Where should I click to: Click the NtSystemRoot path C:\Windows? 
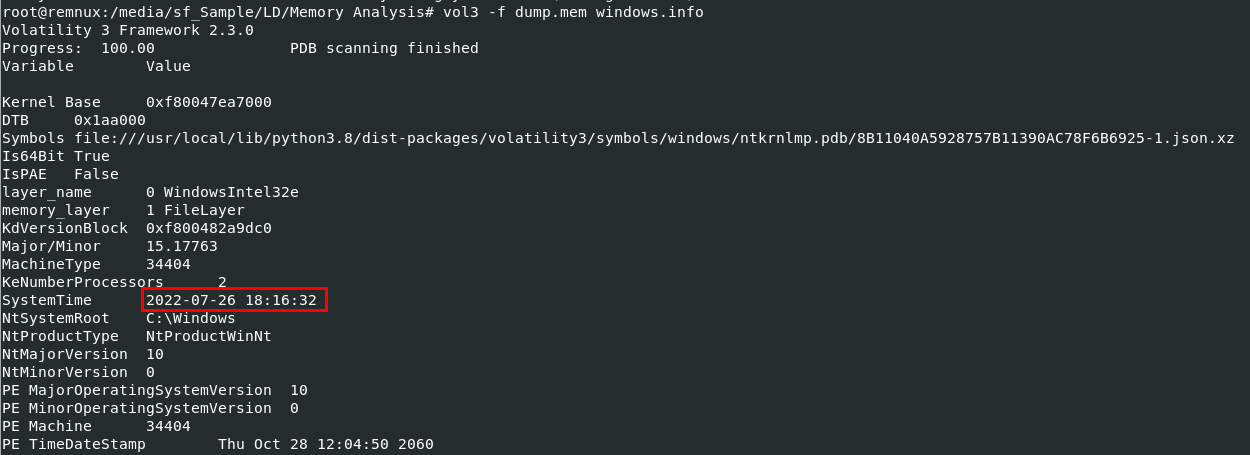point(190,318)
